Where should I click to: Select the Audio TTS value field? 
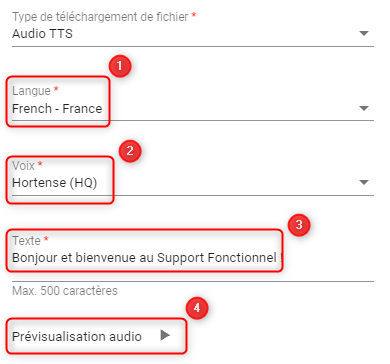[x=193, y=34]
